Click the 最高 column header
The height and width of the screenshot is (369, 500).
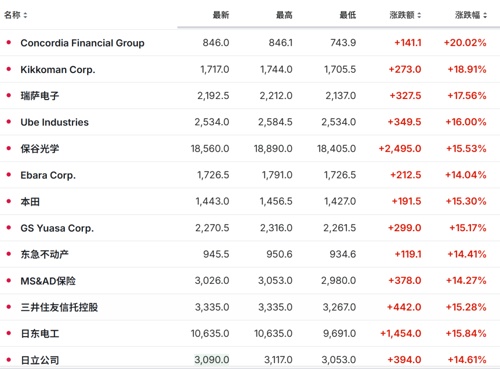pos(284,15)
